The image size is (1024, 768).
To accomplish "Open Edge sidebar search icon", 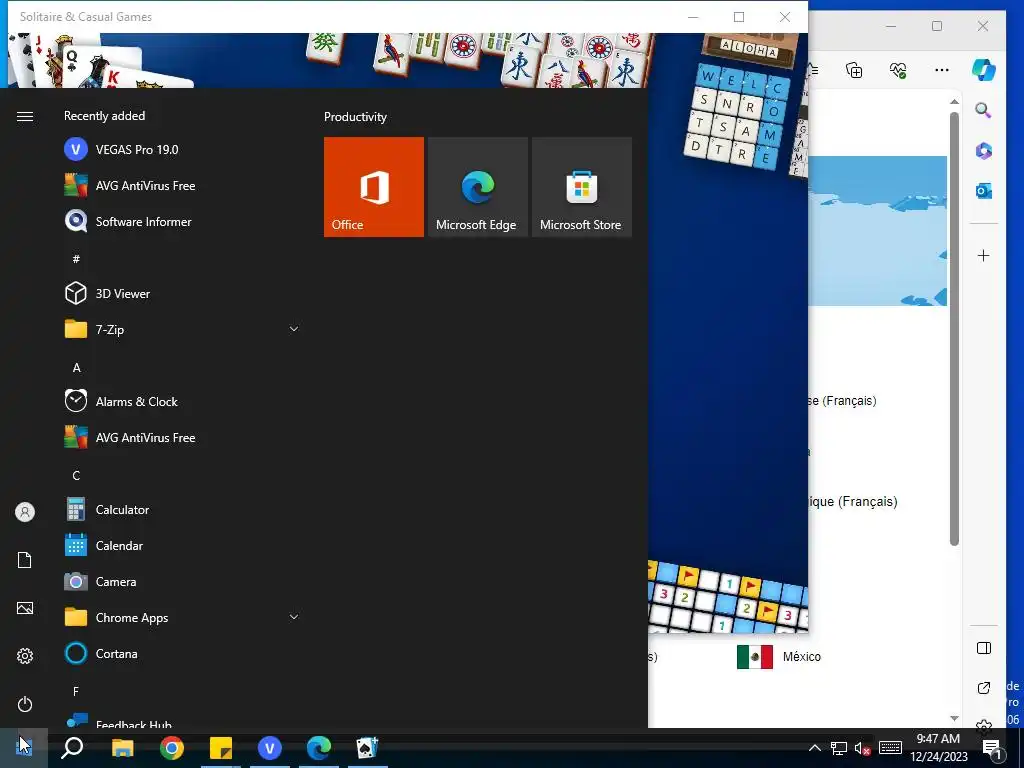I will click(984, 110).
